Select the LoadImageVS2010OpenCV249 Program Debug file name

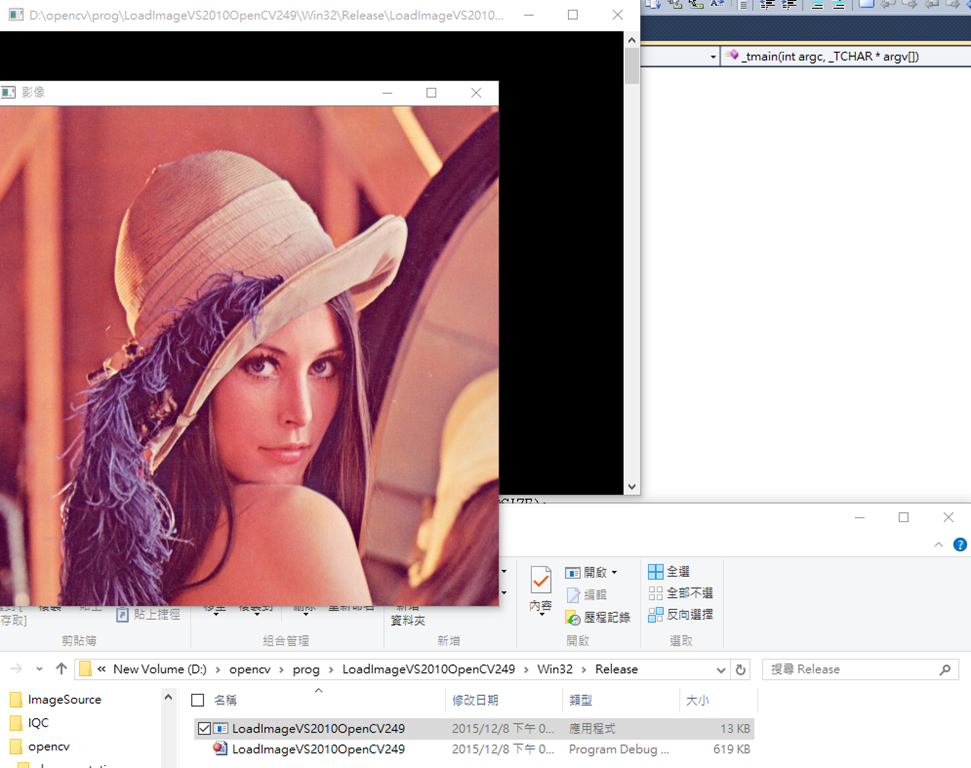tap(318, 749)
